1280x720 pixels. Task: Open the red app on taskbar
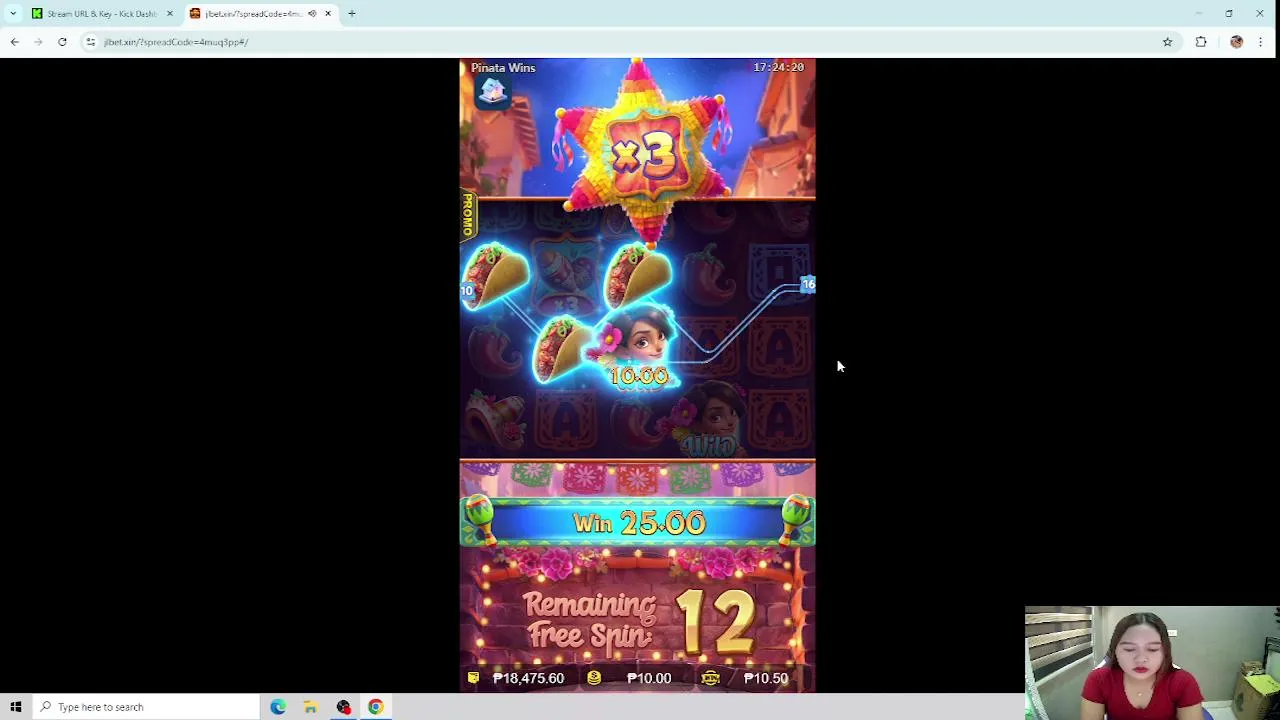(343, 707)
